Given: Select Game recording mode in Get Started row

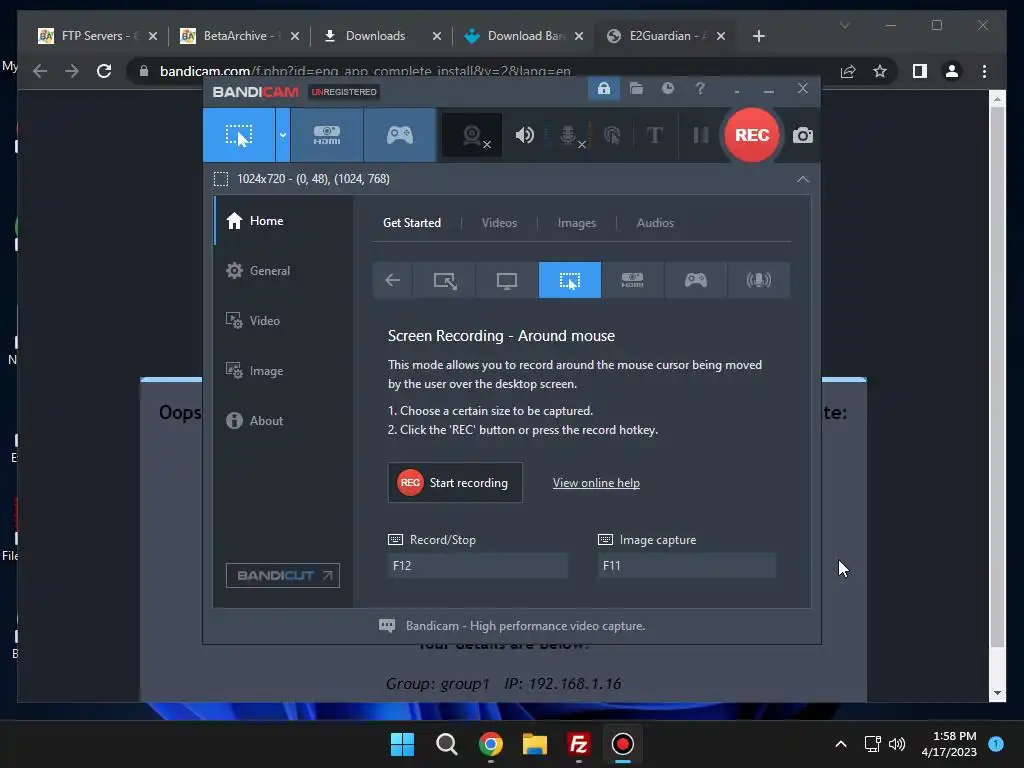Looking at the screenshot, I should click(696, 280).
